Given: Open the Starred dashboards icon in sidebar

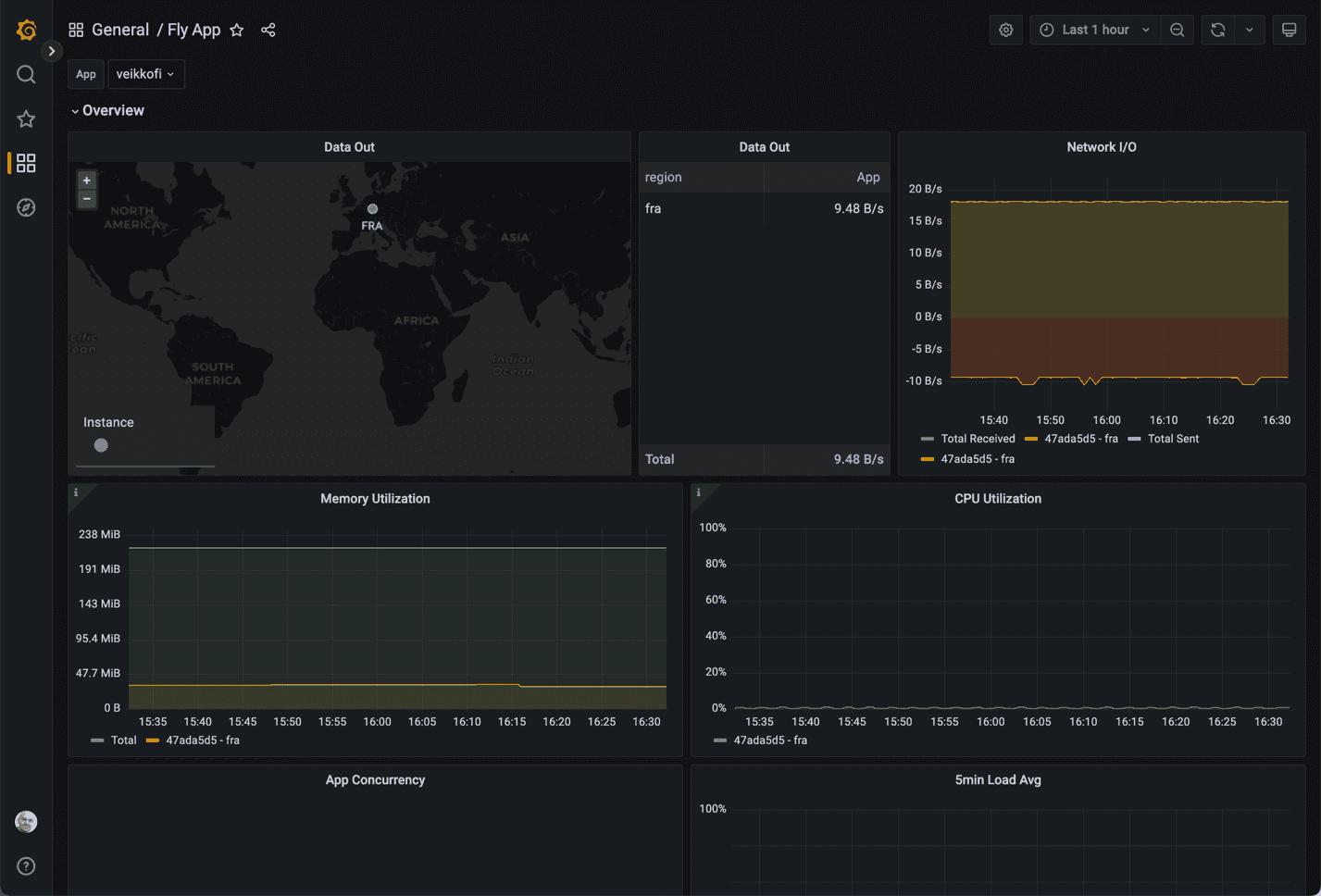Looking at the screenshot, I should (x=26, y=118).
